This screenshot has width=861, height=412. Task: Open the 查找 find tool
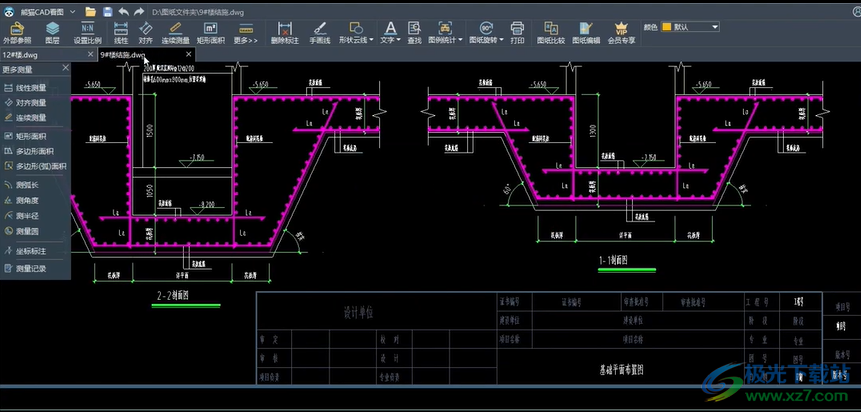(415, 32)
